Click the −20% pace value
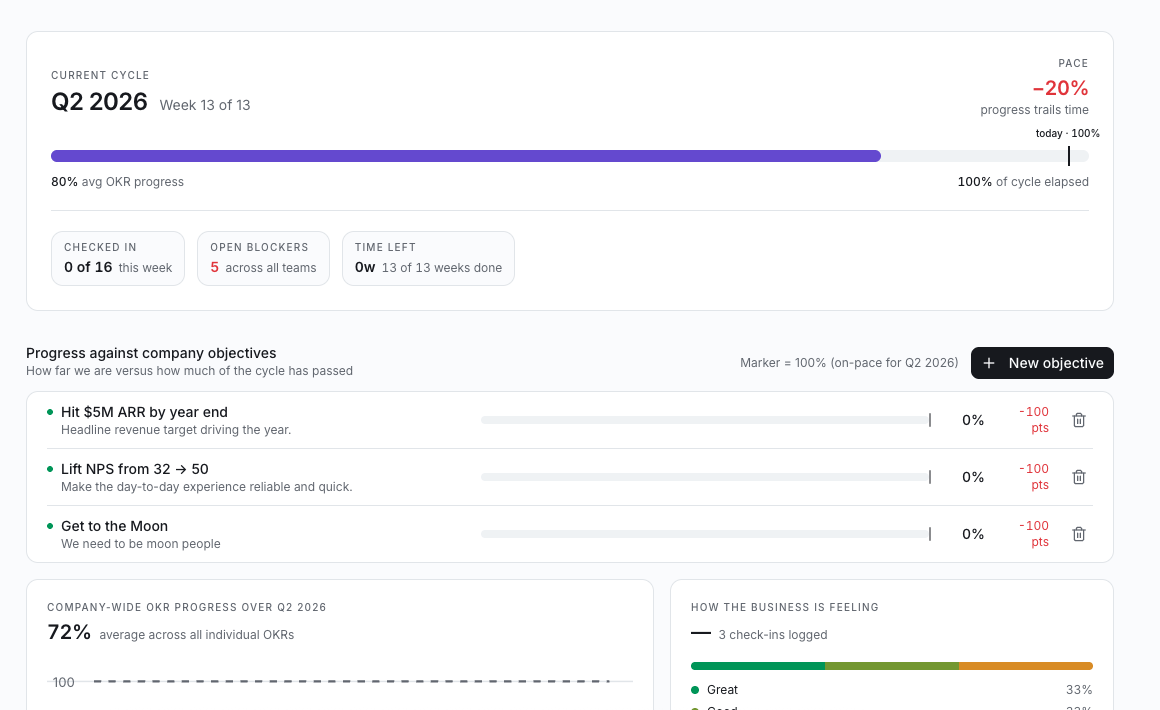The width and height of the screenshot is (1160, 710). coord(1060,88)
